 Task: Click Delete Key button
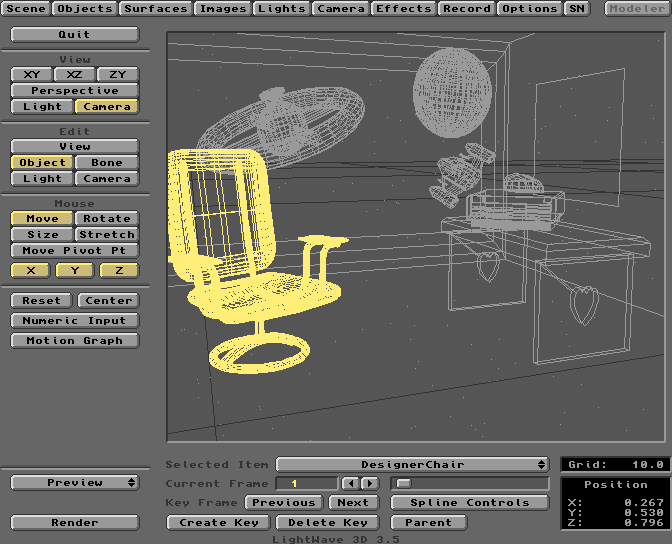tap(327, 523)
